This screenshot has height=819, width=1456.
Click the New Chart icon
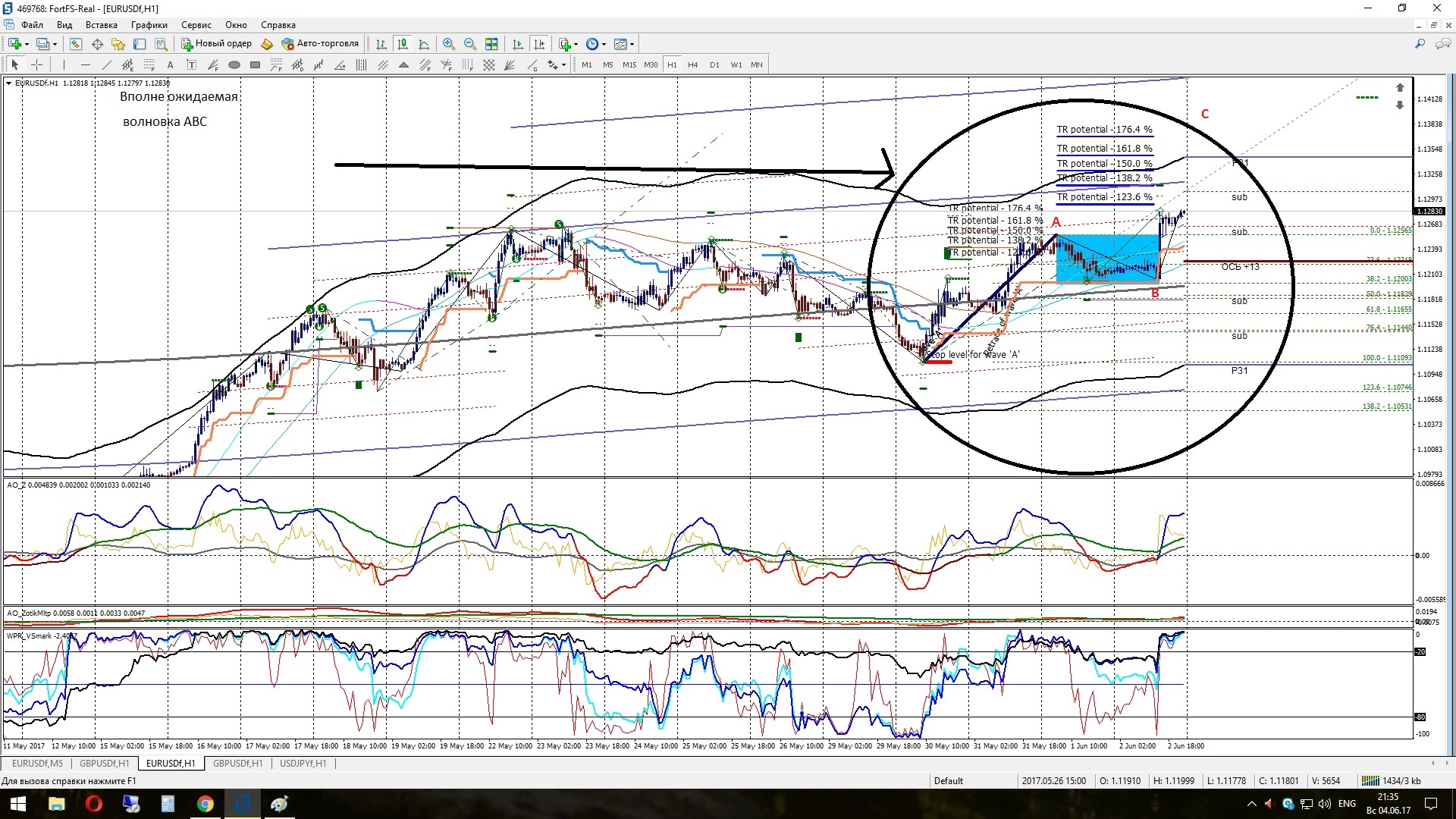click(x=14, y=44)
